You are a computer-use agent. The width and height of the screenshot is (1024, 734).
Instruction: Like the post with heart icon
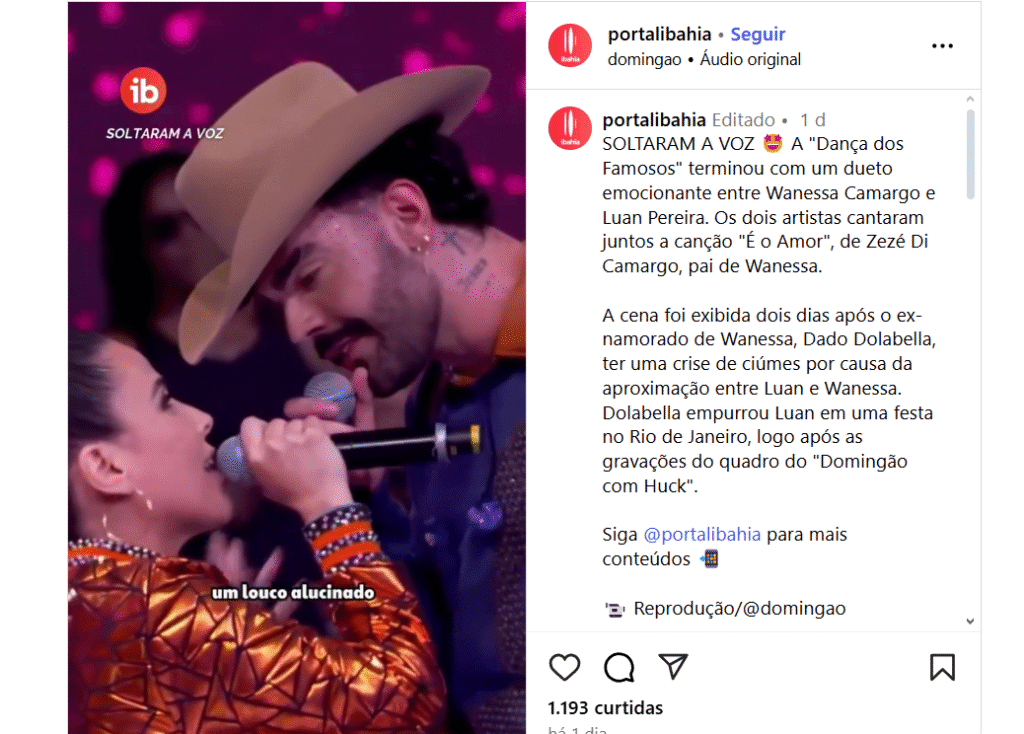(x=564, y=667)
